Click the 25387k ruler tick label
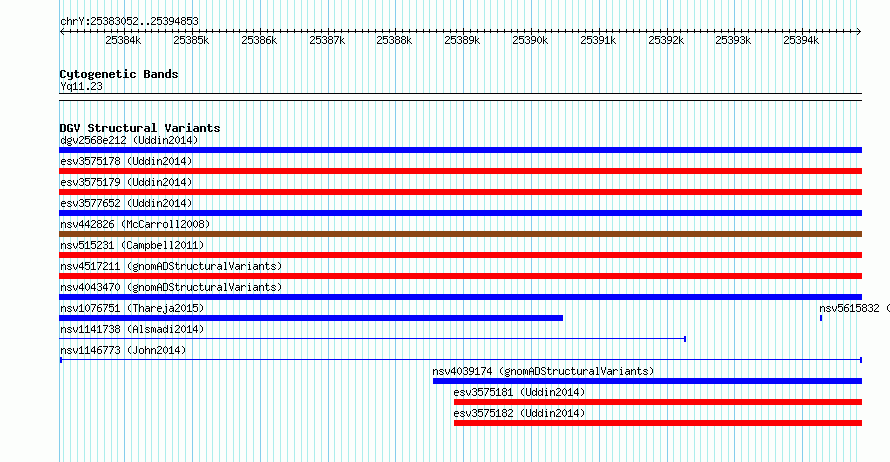 [x=327, y=40]
